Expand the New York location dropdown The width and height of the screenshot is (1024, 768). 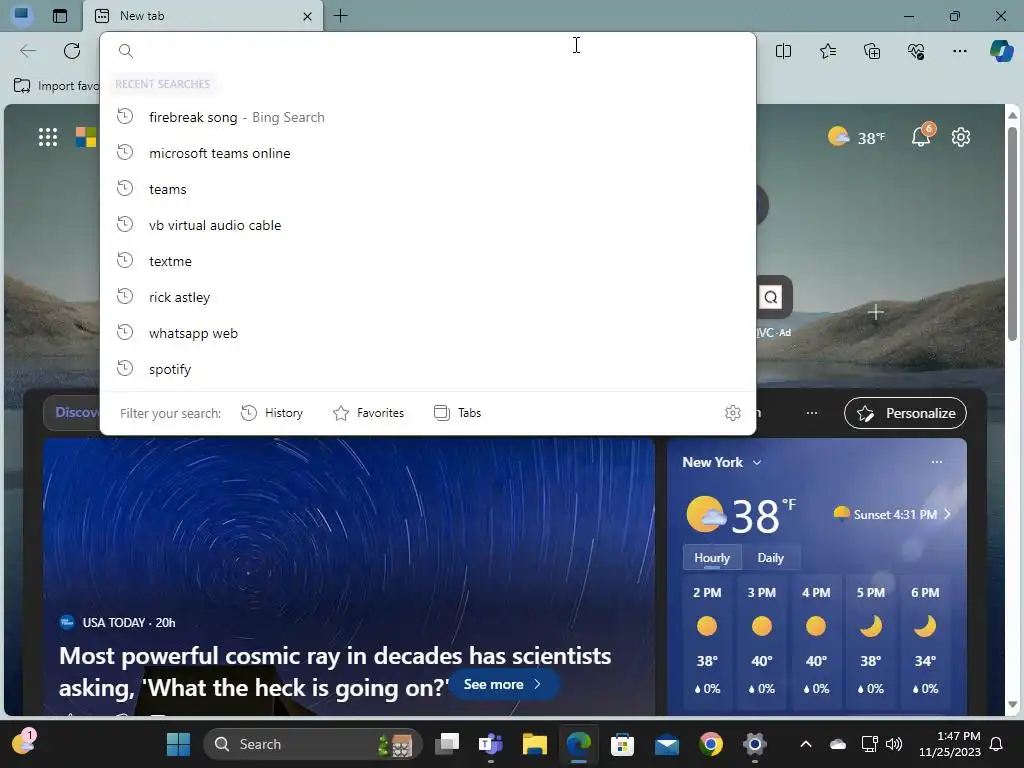[x=722, y=462]
